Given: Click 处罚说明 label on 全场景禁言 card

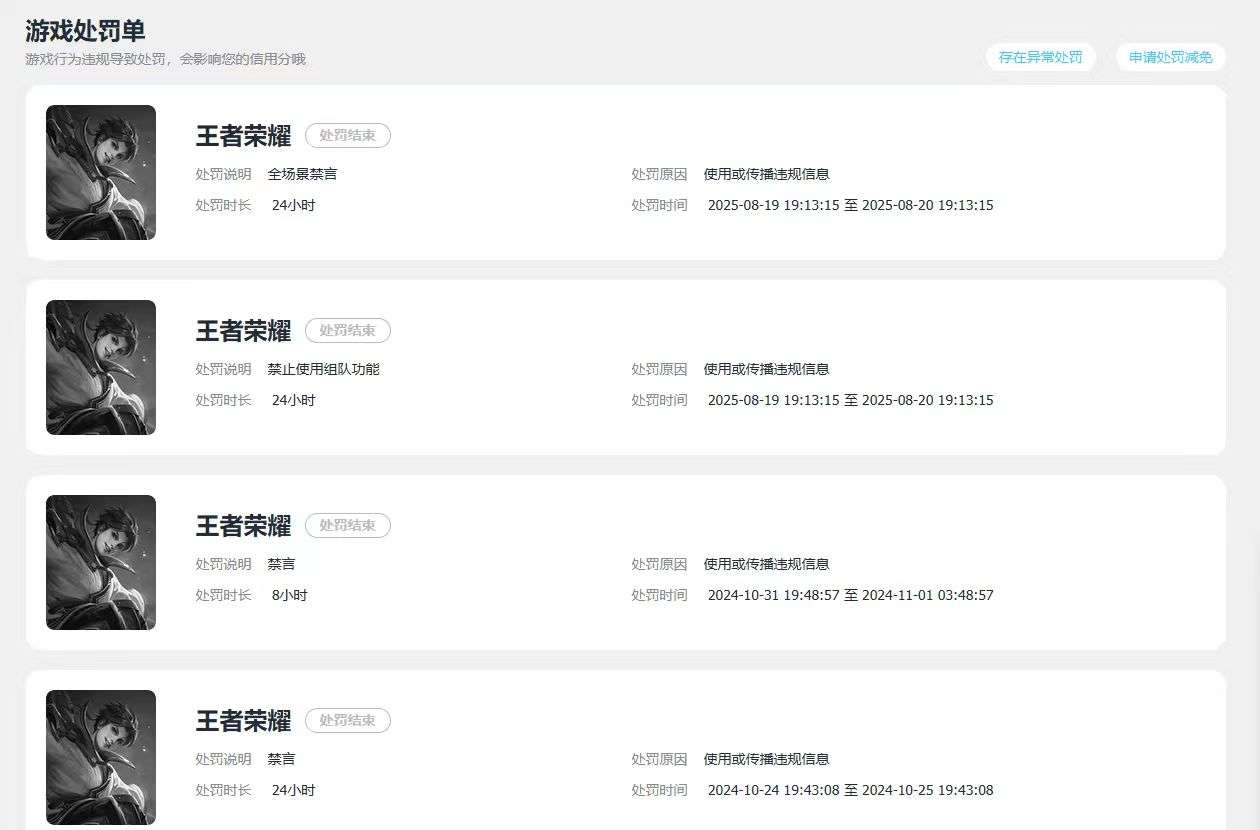Looking at the screenshot, I should [223, 174].
